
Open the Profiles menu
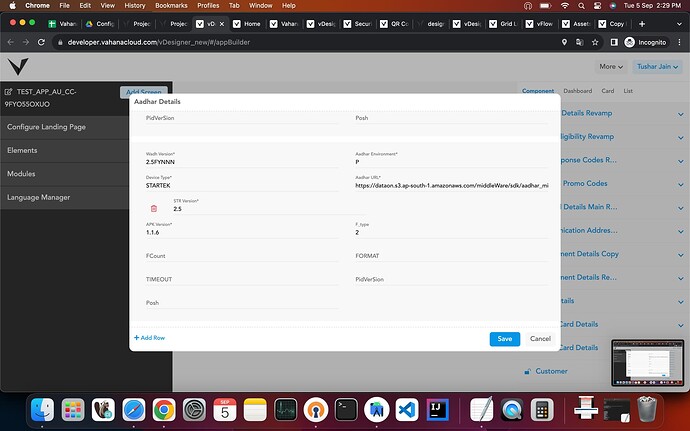(208, 6)
